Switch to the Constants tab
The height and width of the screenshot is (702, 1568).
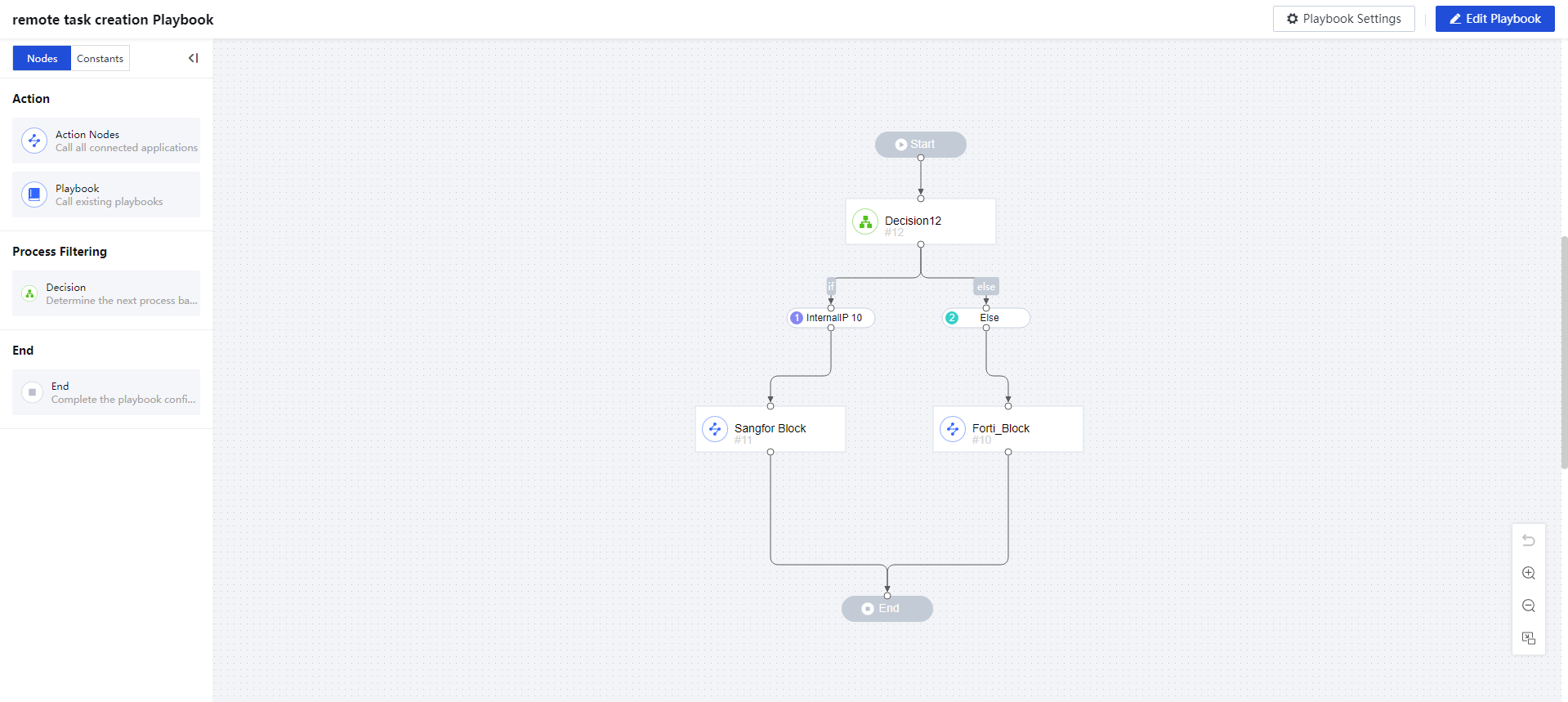[100, 59]
